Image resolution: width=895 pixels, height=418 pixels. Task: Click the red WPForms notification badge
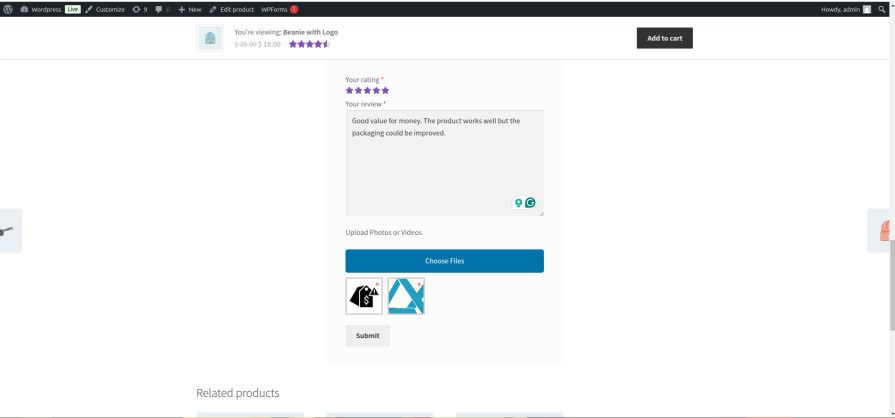(294, 9)
